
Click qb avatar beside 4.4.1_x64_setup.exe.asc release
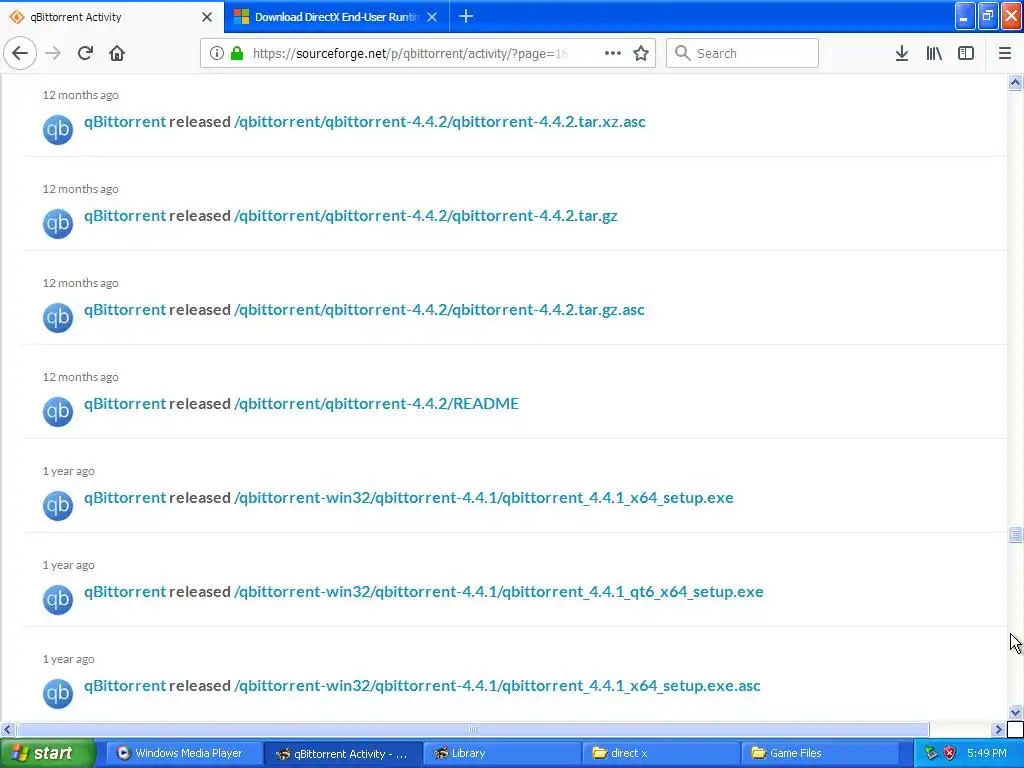point(57,693)
